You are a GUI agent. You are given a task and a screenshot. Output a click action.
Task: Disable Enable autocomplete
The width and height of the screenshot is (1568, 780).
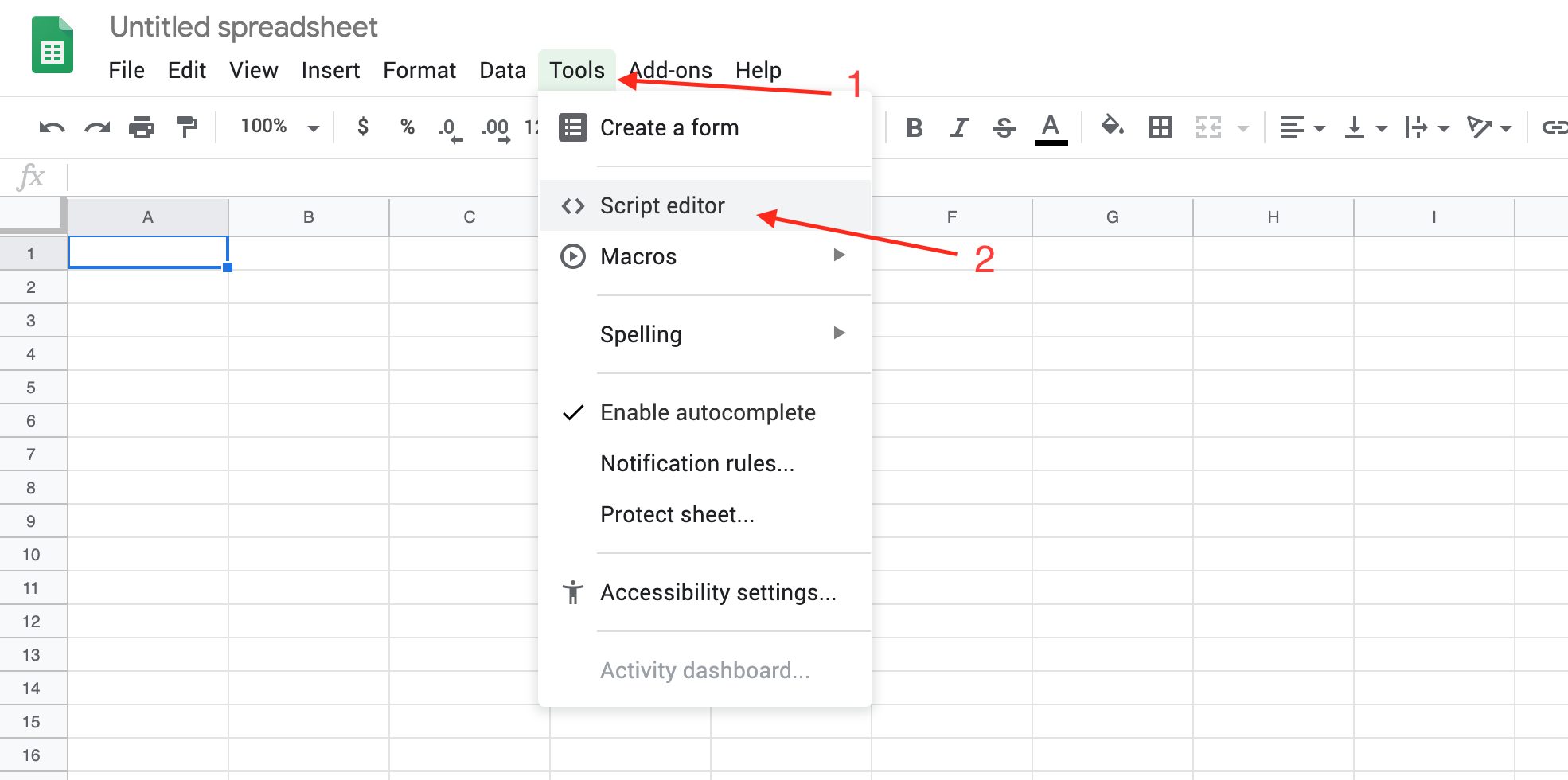pyautogui.click(x=708, y=412)
